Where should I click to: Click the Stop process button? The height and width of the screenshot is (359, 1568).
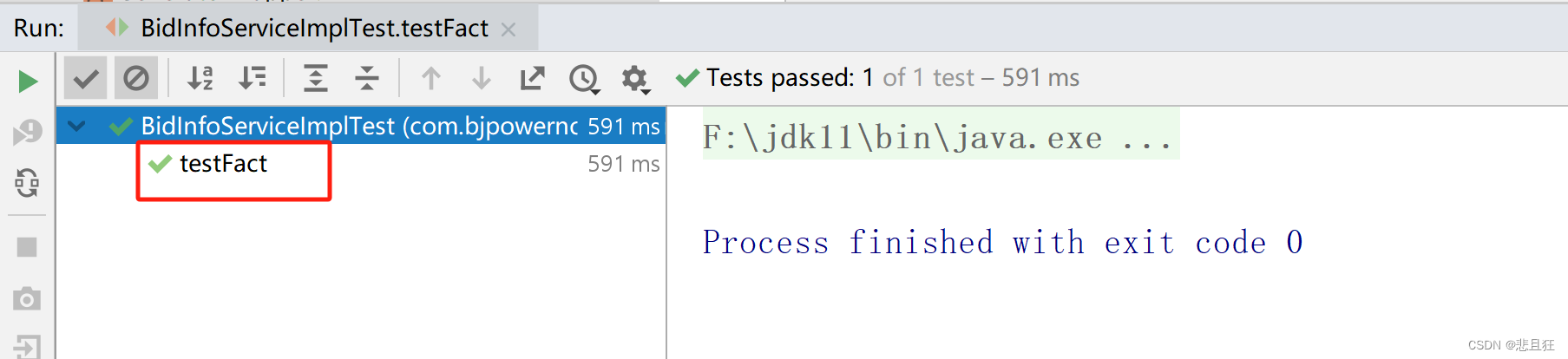click(x=27, y=247)
